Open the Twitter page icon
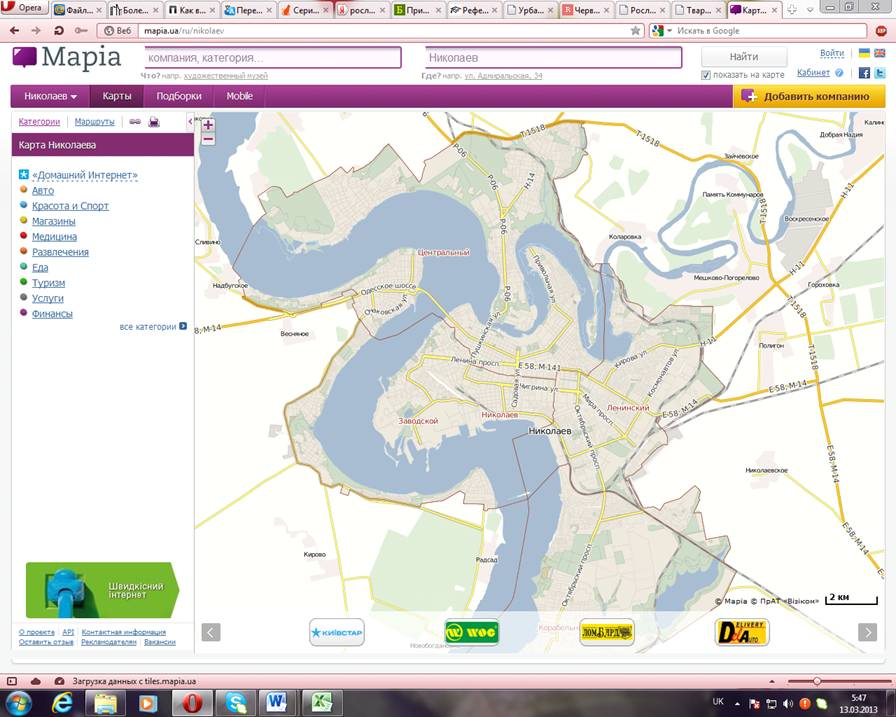 [879, 73]
